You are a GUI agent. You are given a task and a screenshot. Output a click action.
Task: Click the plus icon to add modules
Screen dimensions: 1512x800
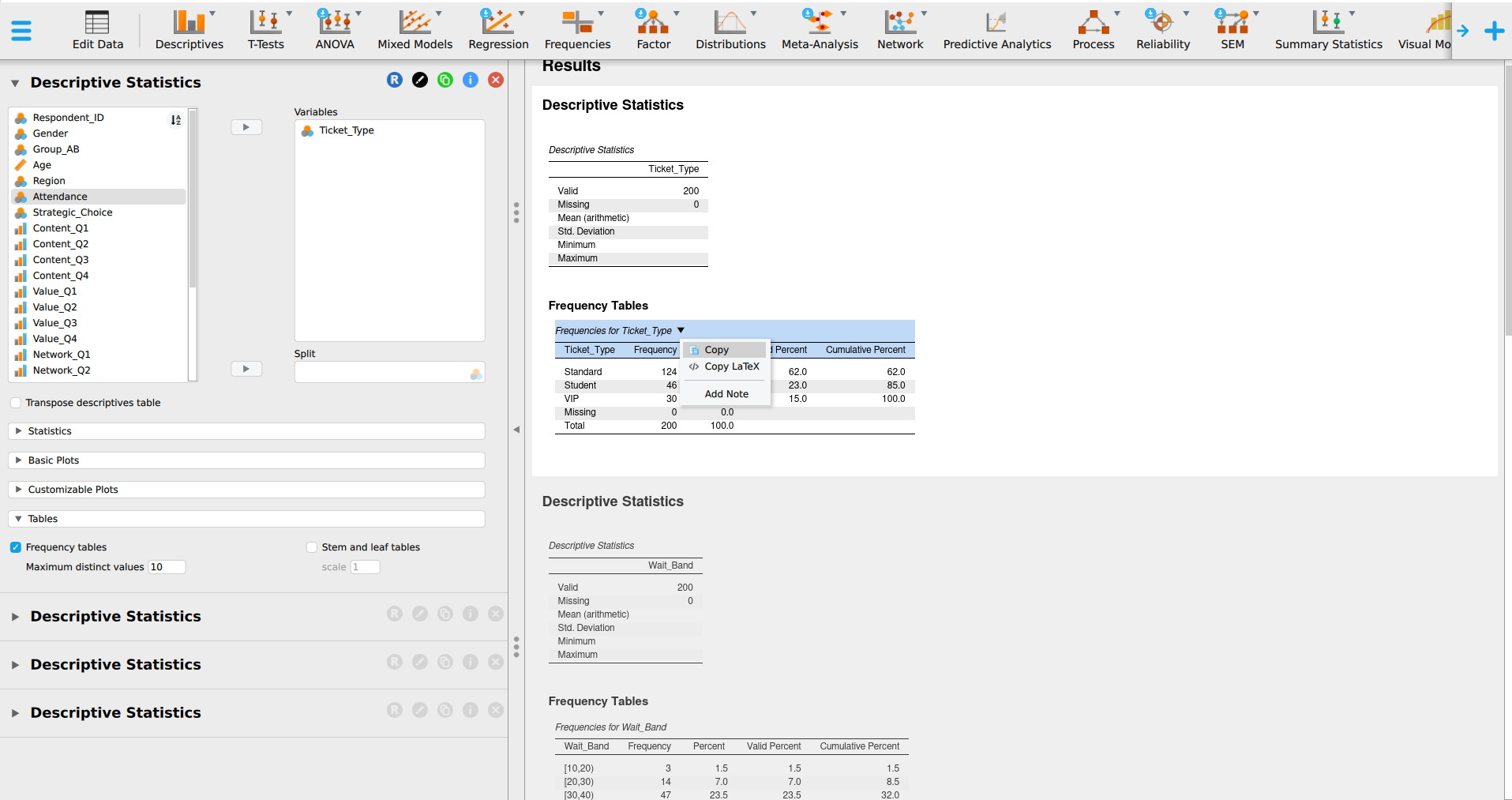pyautogui.click(x=1494, y=31)
